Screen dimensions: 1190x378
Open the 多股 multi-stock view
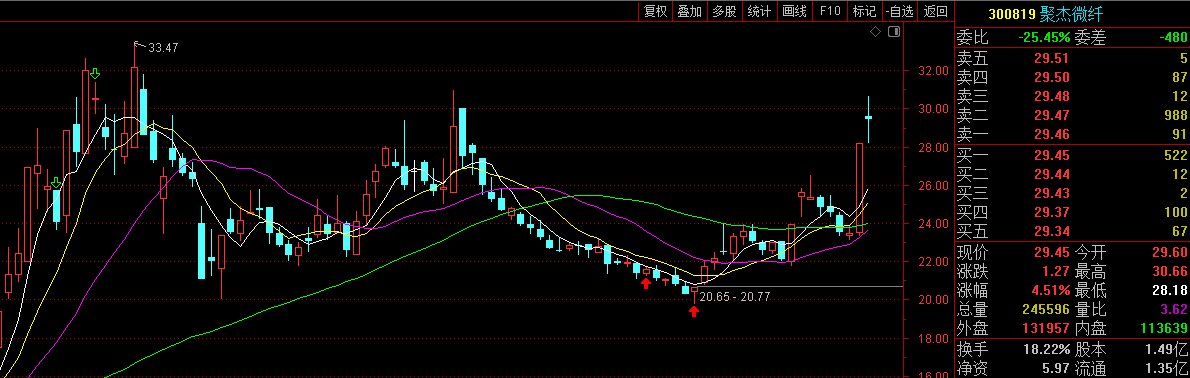724,11
